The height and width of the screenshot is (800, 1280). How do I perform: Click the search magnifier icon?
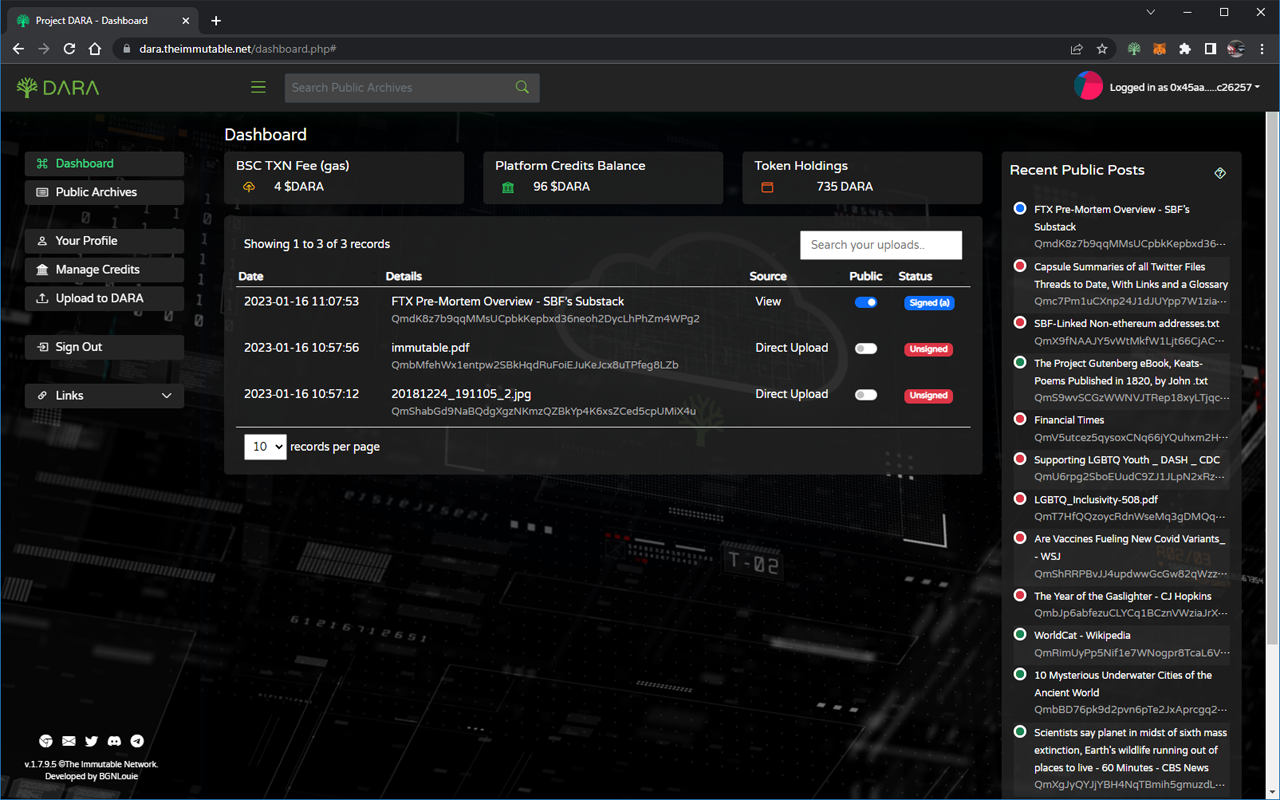[x=522, y=88]
